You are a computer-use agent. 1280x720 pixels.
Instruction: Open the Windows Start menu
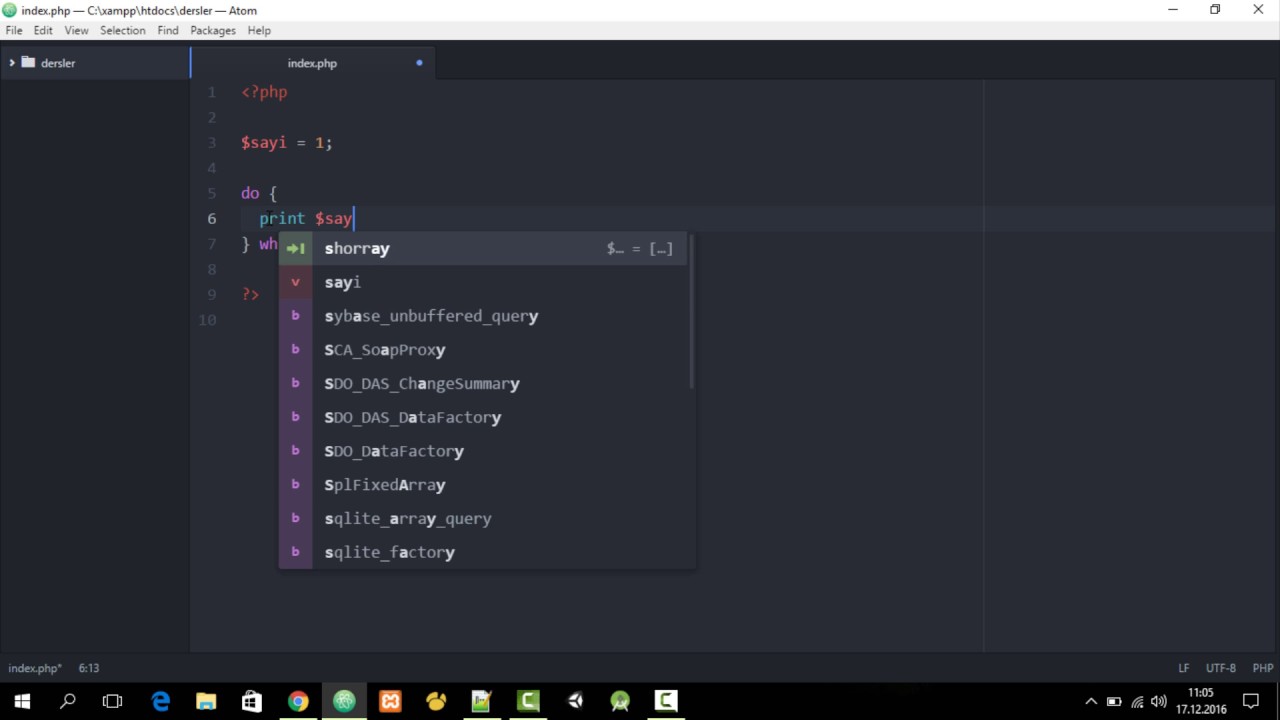22,701
